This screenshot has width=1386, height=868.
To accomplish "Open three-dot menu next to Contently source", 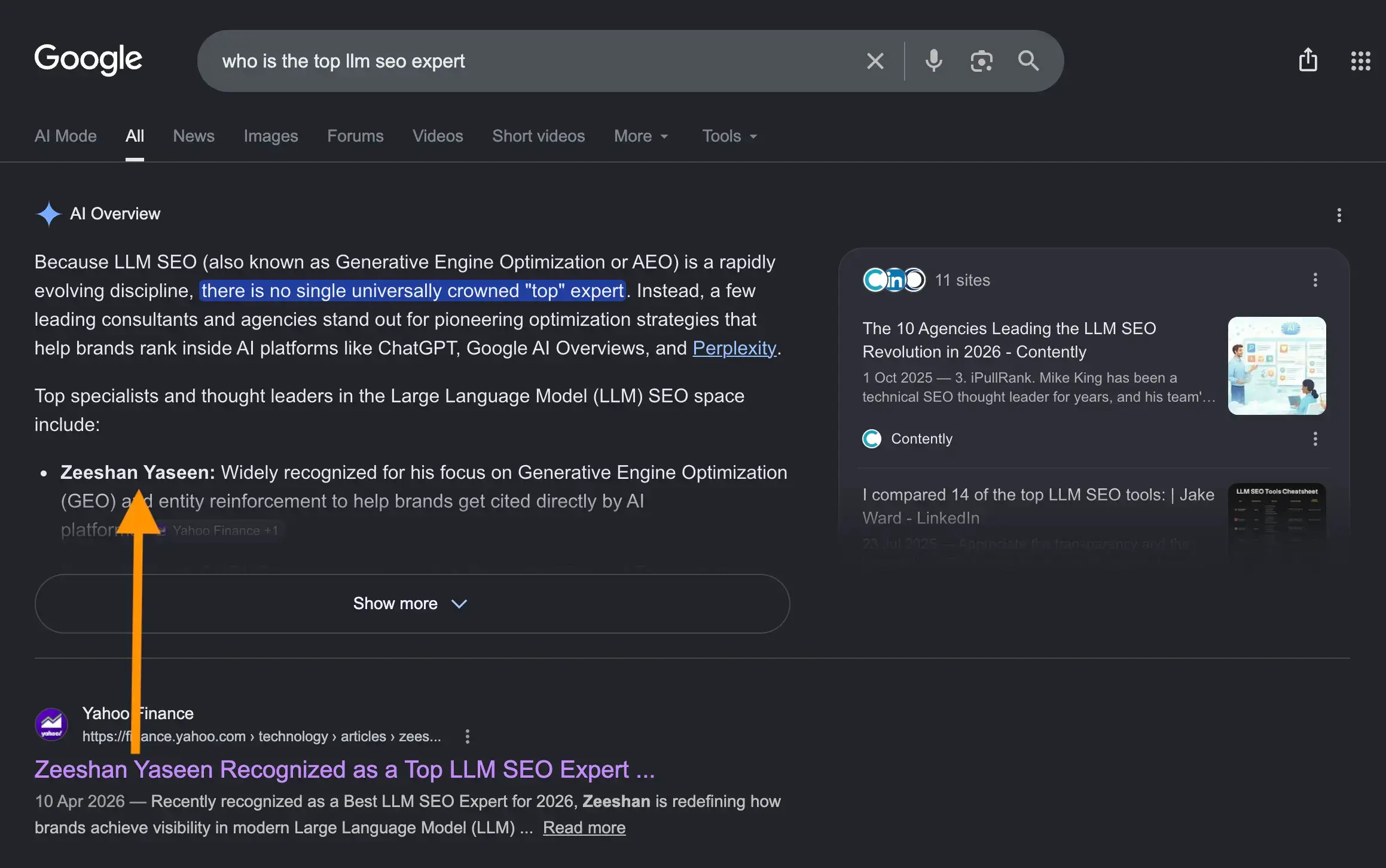I will 1315,439.
